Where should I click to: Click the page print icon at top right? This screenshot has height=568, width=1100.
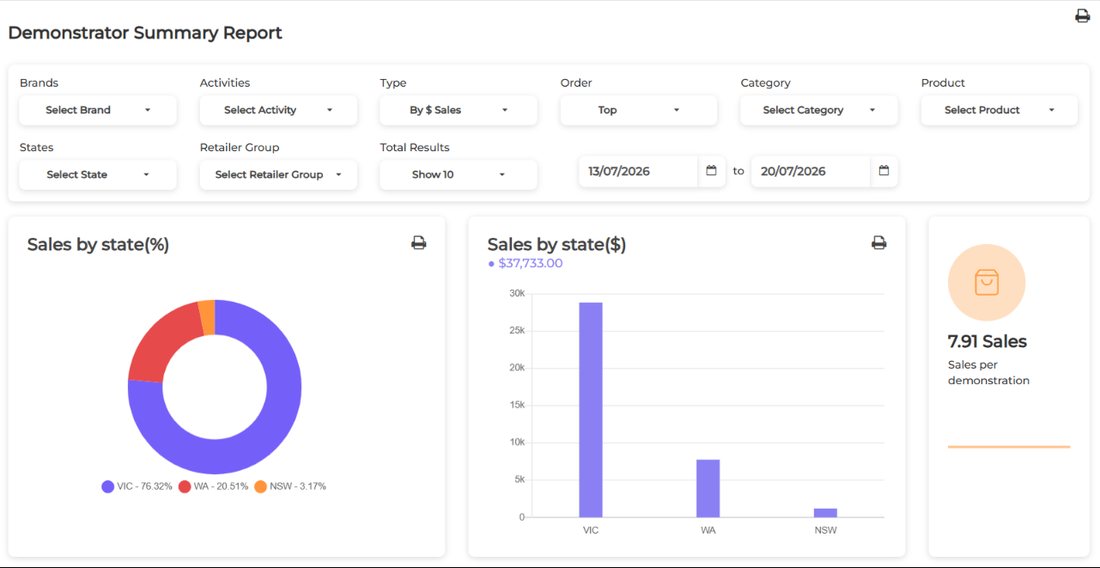pyautogui.click(x=1082, y=15)
